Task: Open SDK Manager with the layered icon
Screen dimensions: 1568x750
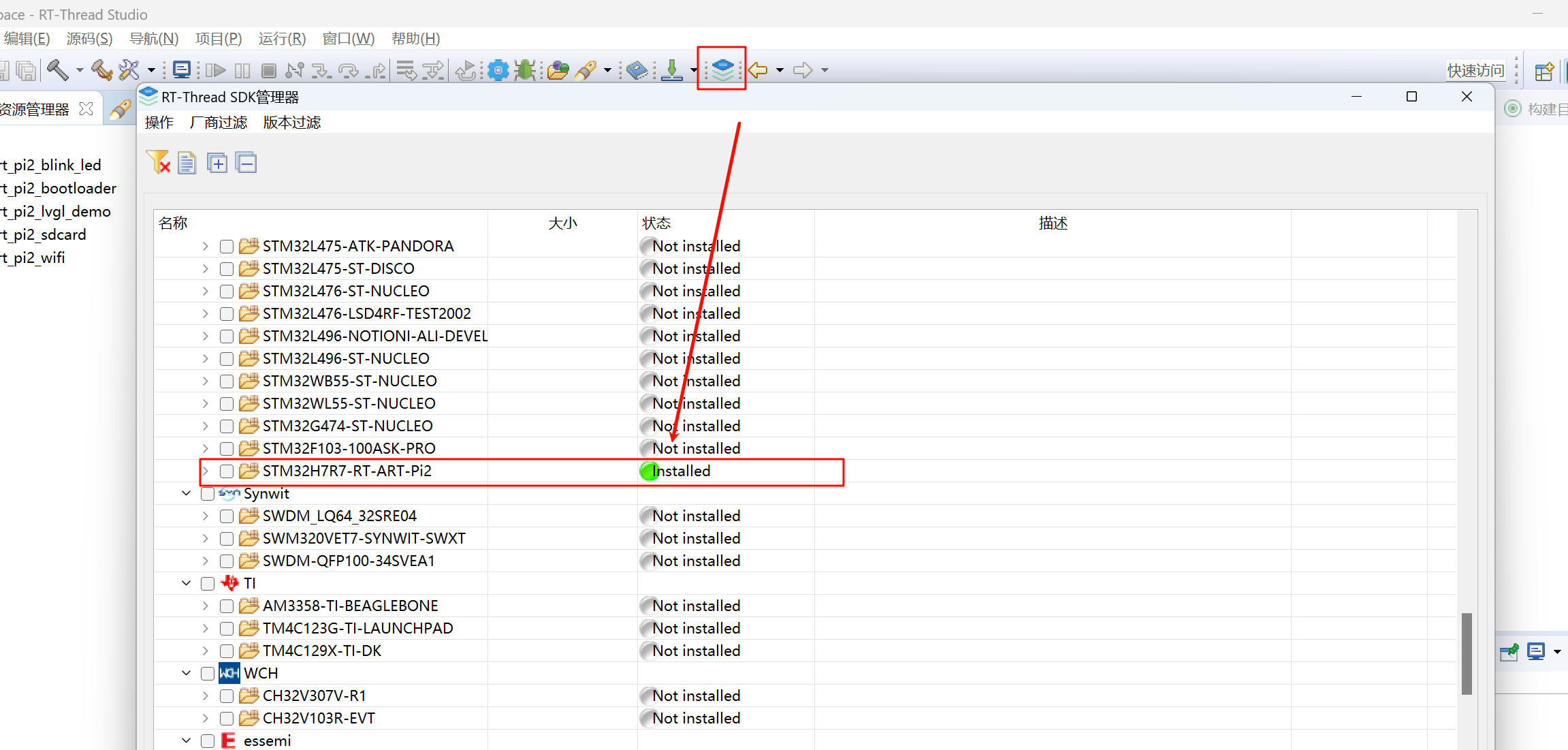Action: [722, 69]
